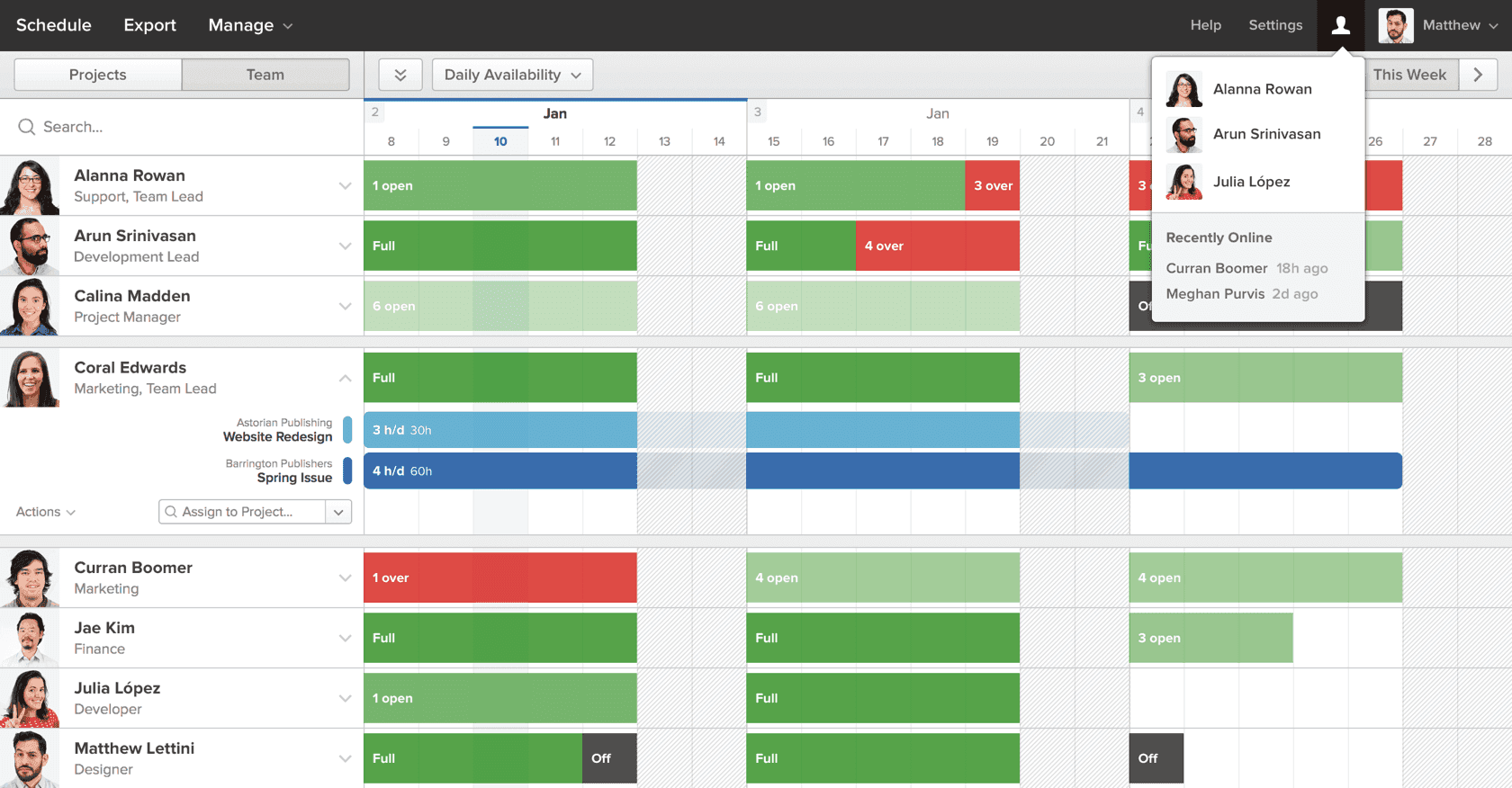Click the double-chevron expand all button
This screenshot has height=788, width=1512.
coord(400,75)
